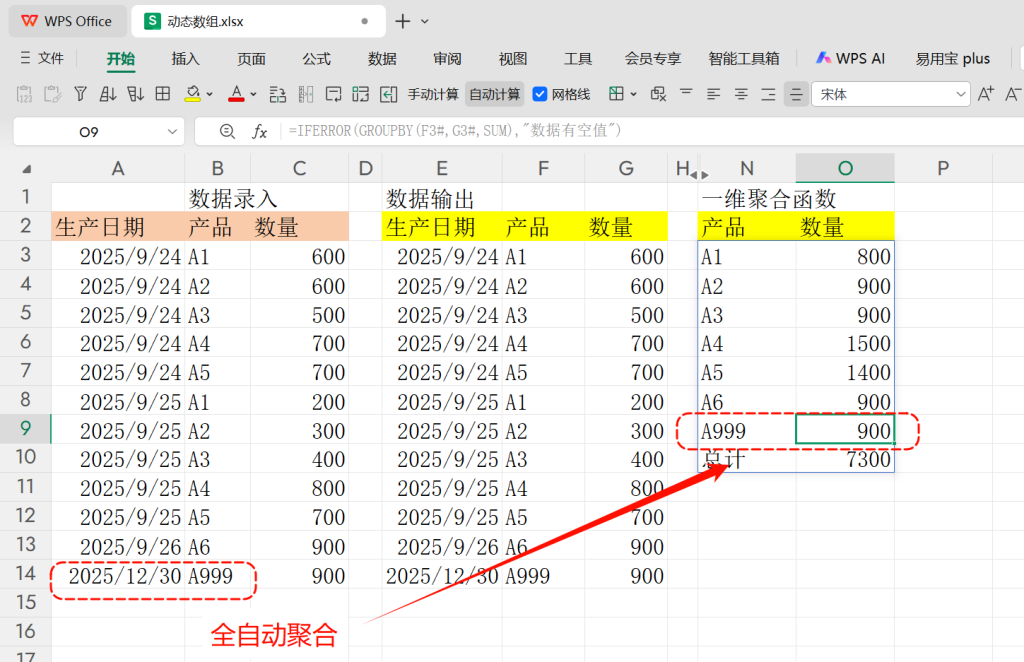Uncheck the 网格线 gridlines checkbox

(x=539, y=95)
